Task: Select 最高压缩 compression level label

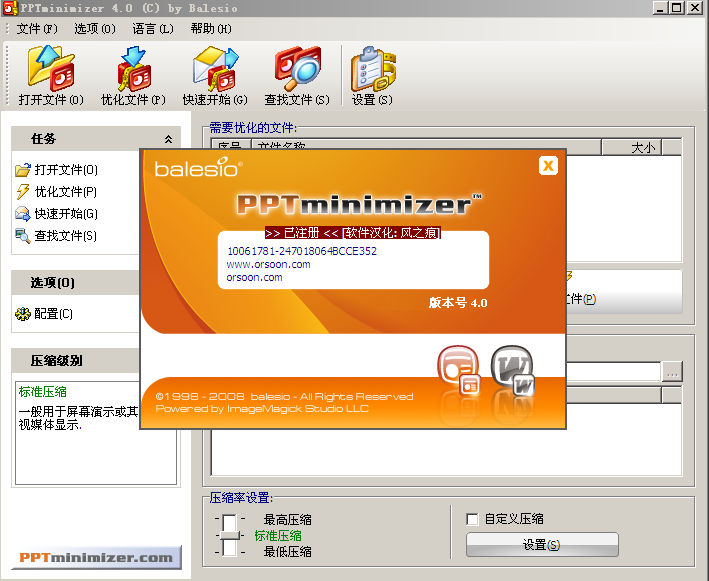Action: click(288, 520)
